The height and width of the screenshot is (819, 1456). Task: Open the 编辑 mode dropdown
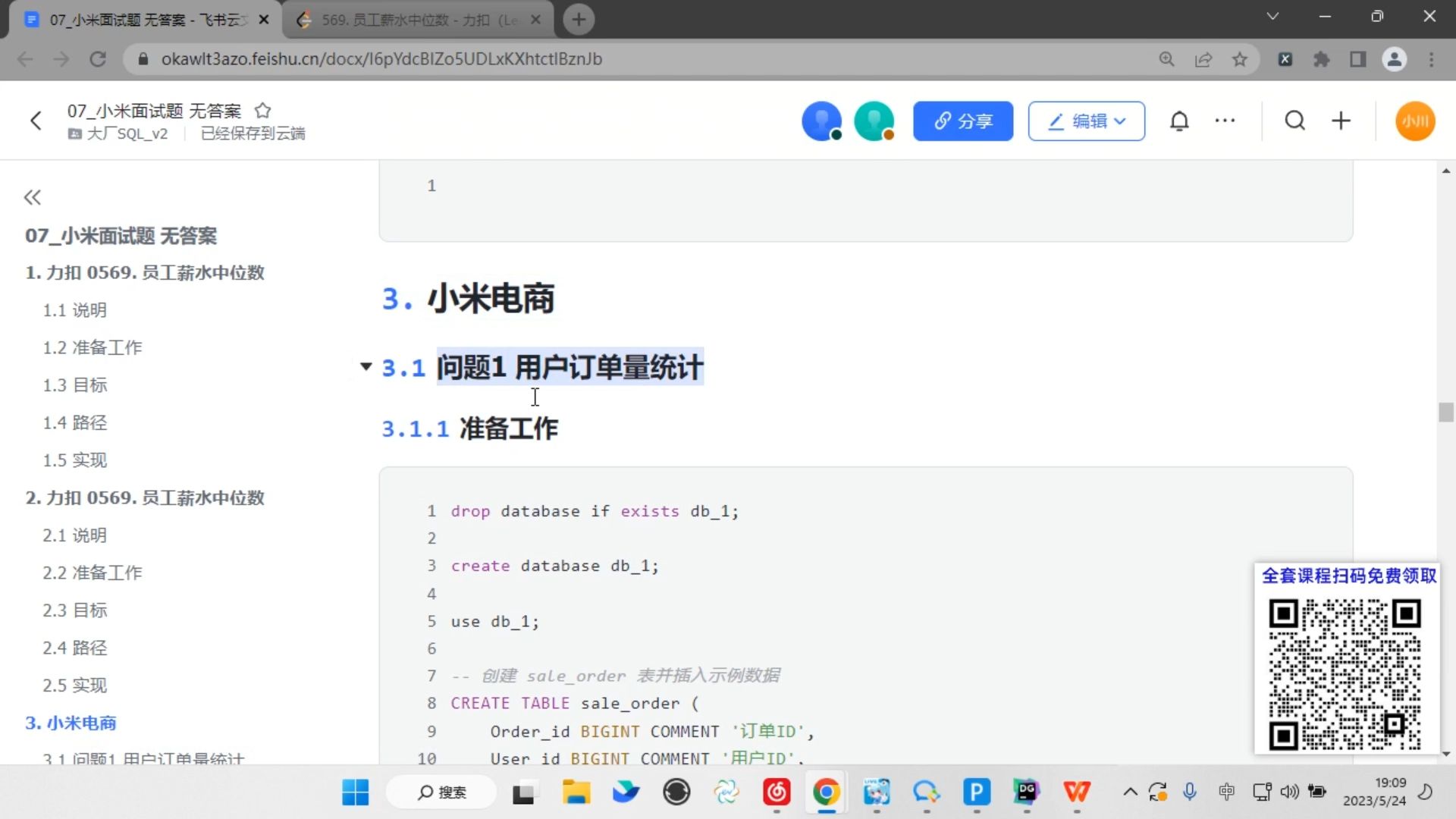[x=1086, y=121]
